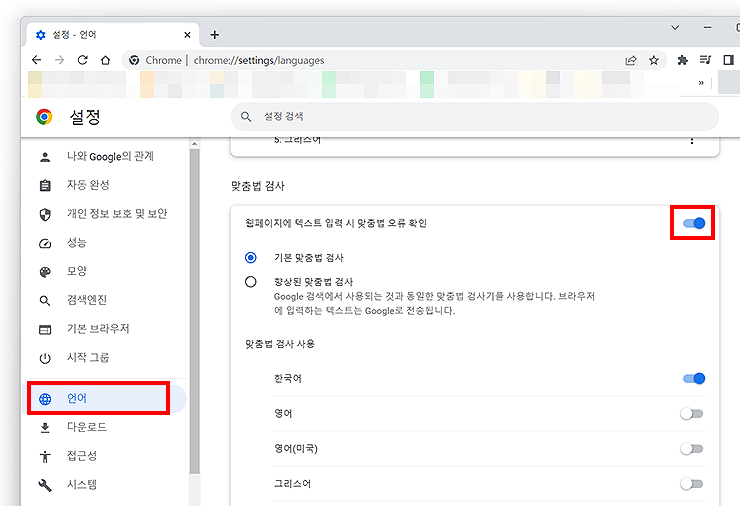Bookmark this page with the star icon
The height and width of the screenshot is (506, 740).
click(x=654, y=60)
